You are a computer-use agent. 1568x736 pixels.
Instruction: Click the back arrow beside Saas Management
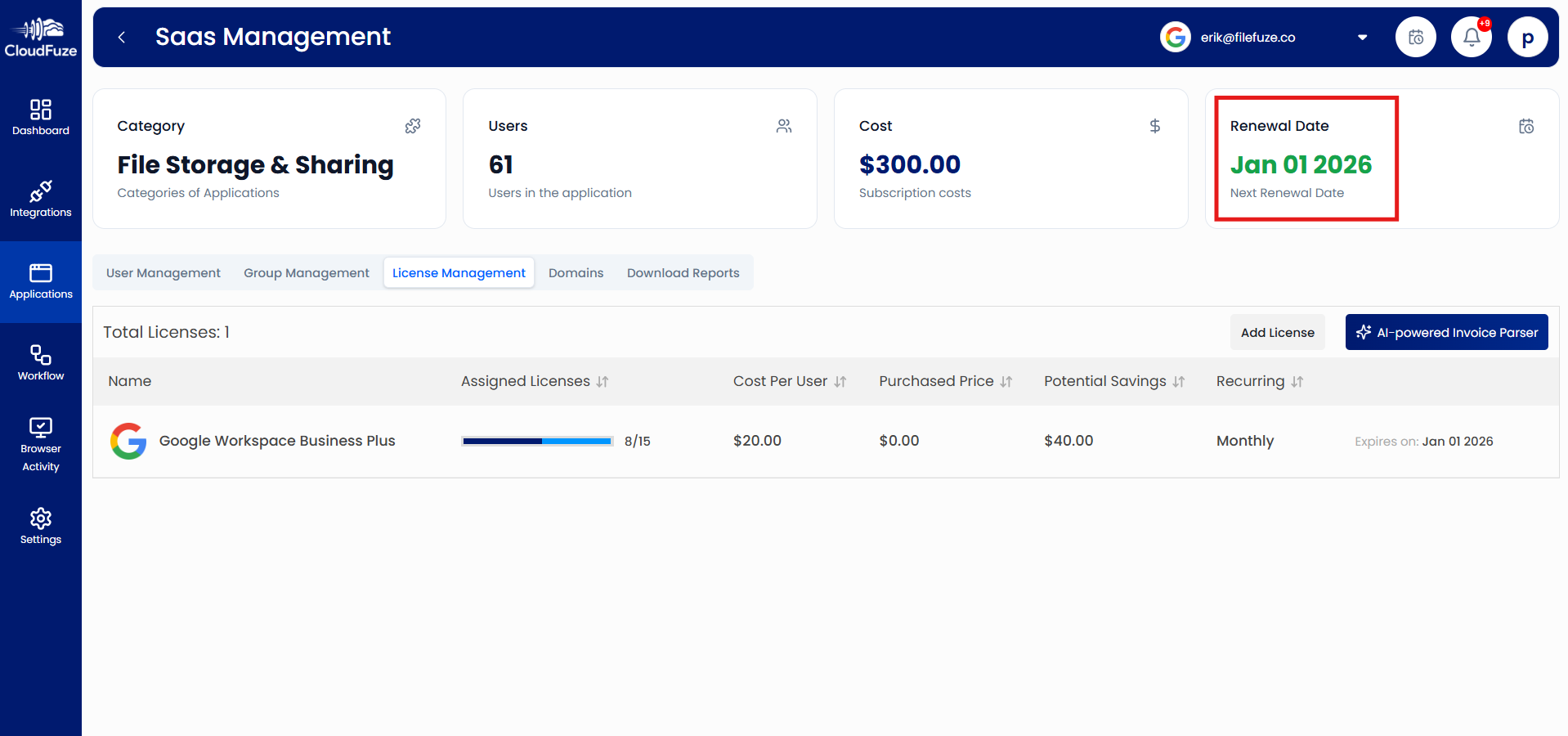[x=121, y=37]
